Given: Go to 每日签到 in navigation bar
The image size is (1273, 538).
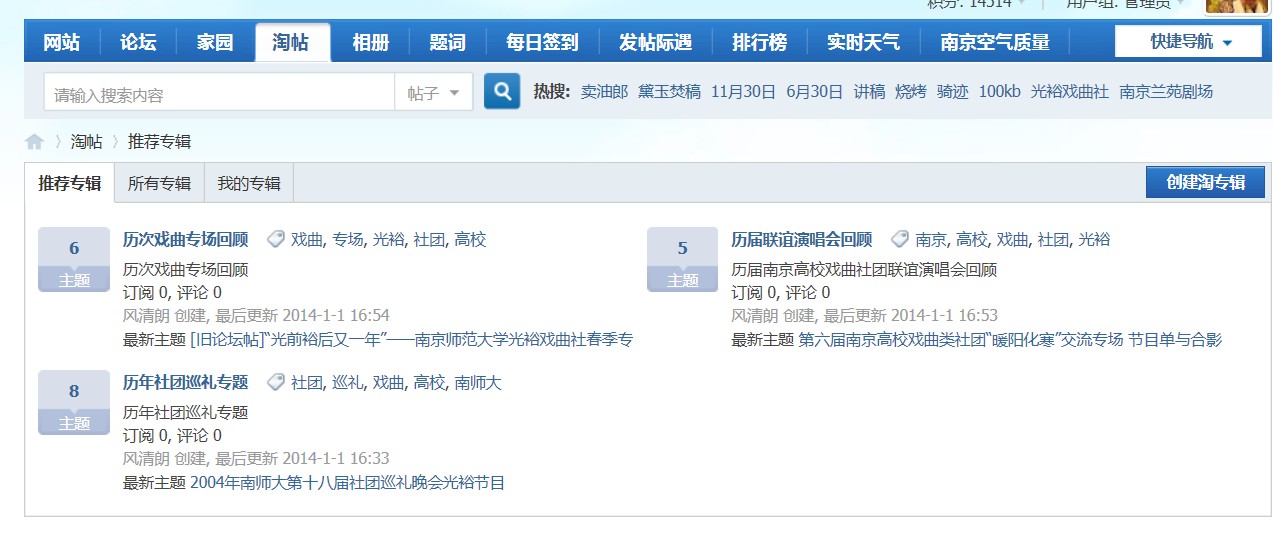Looking at the screenshot, I should [542, 42].
